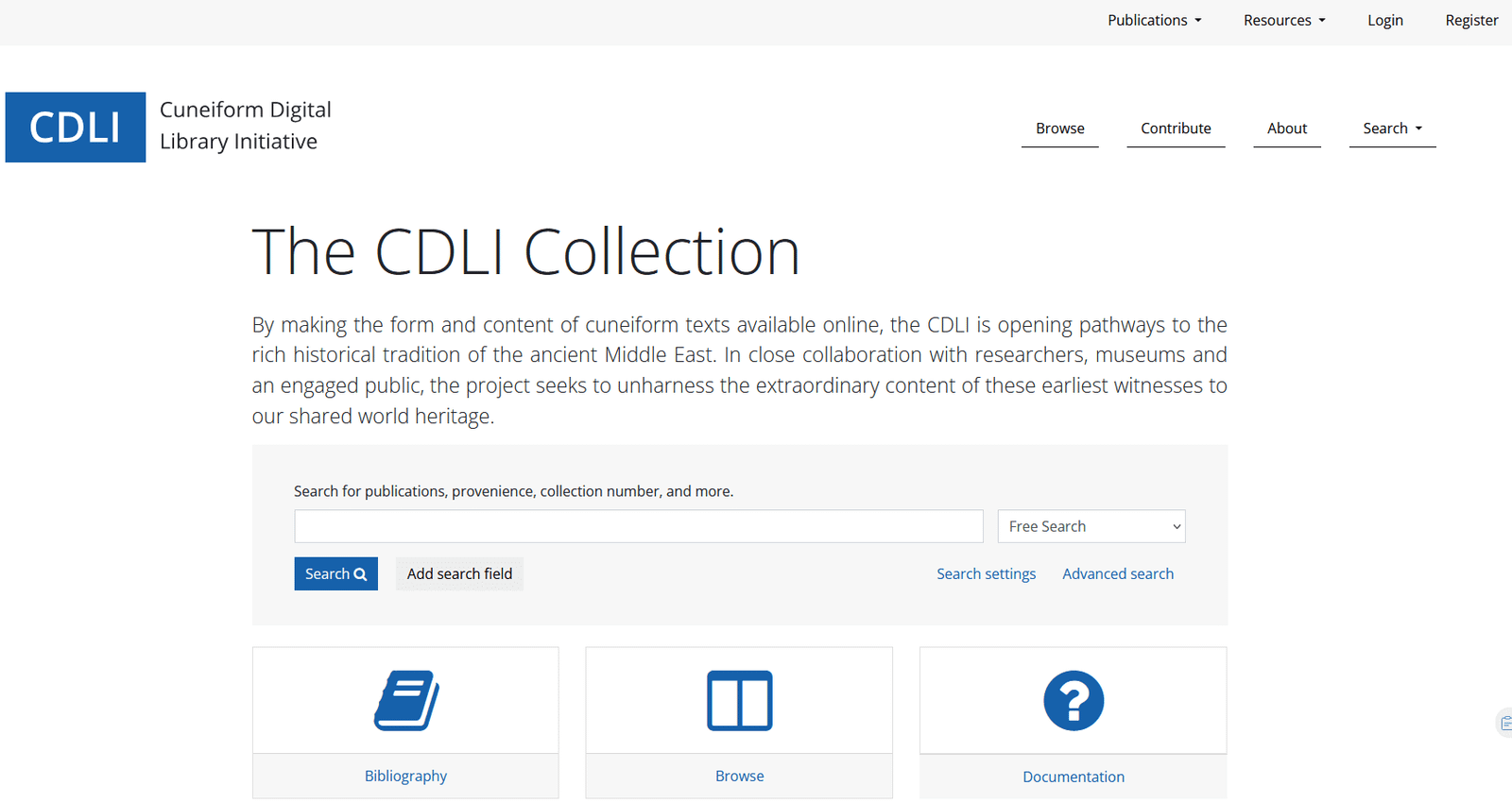This screenshot has width=1512, height=803.
Task: Open the Advanced search link
Action: 1118,573
